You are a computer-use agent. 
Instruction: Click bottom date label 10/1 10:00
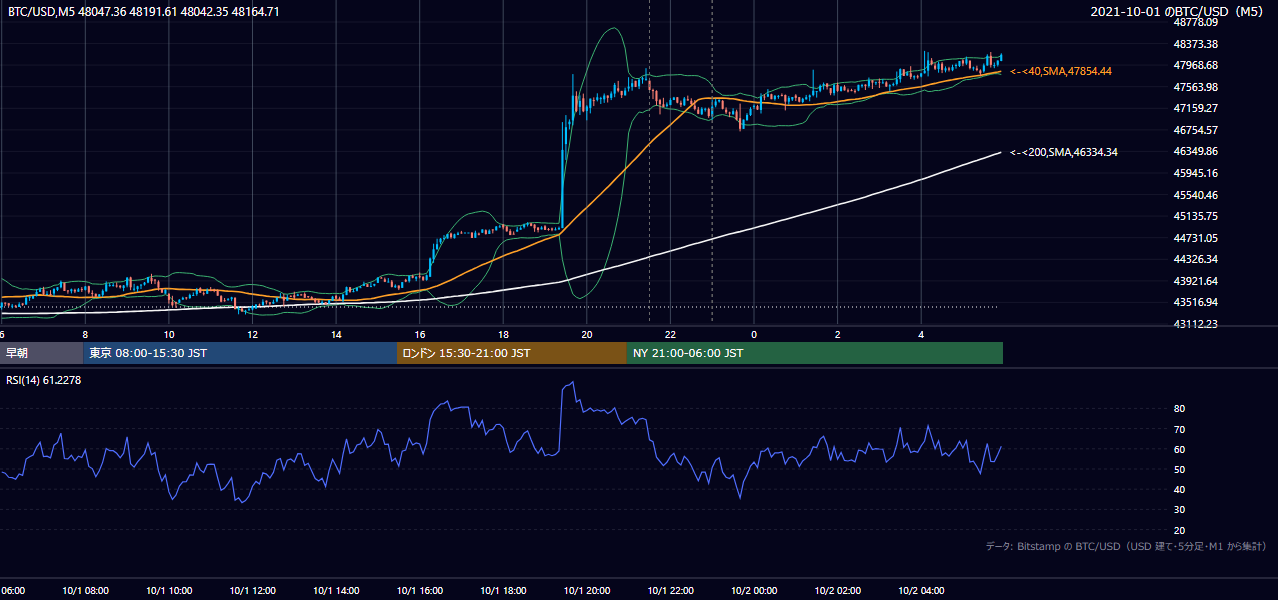[x=169, y=591]
